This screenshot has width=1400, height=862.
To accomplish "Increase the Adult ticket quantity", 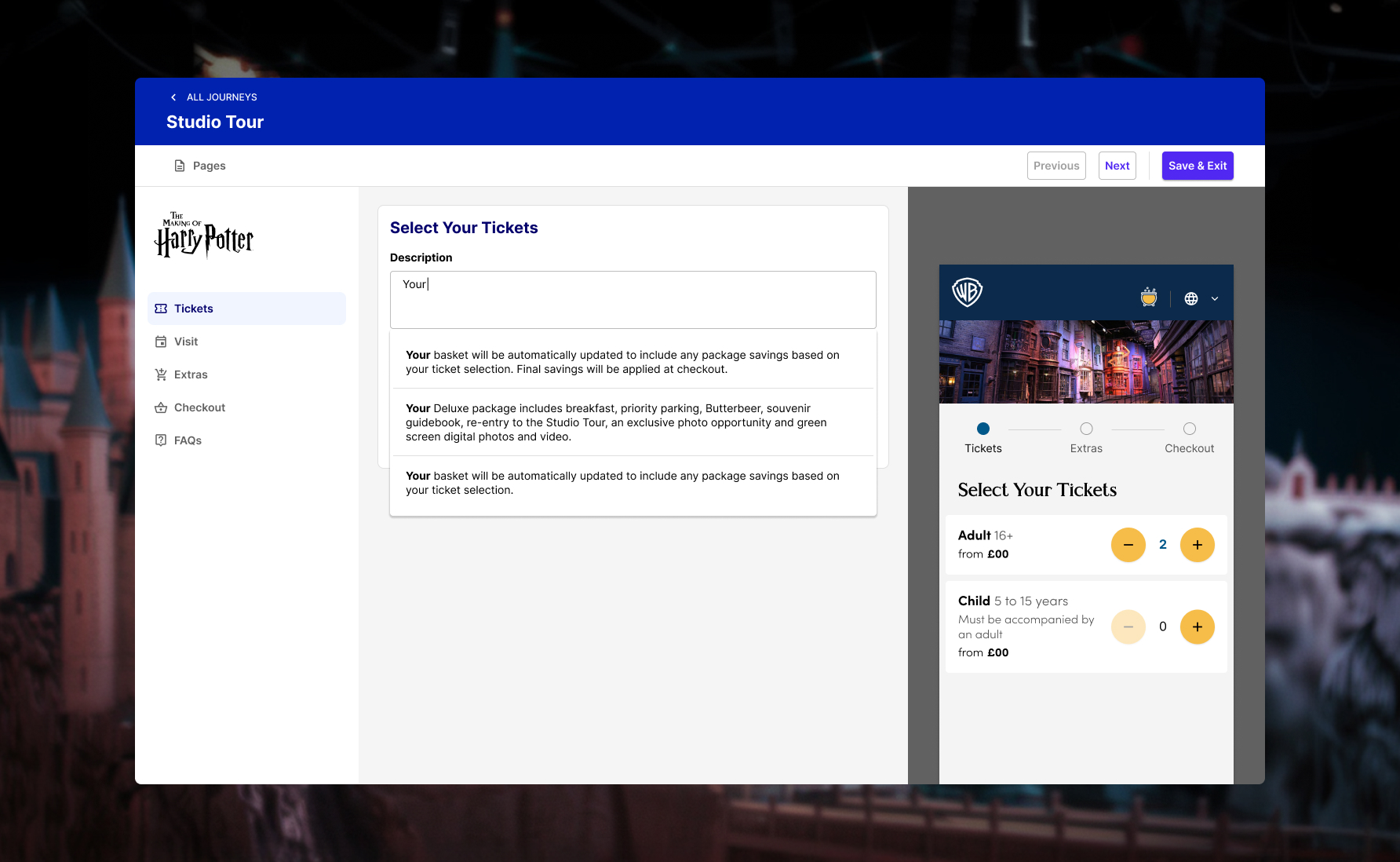I will [x=1198, y=545].
